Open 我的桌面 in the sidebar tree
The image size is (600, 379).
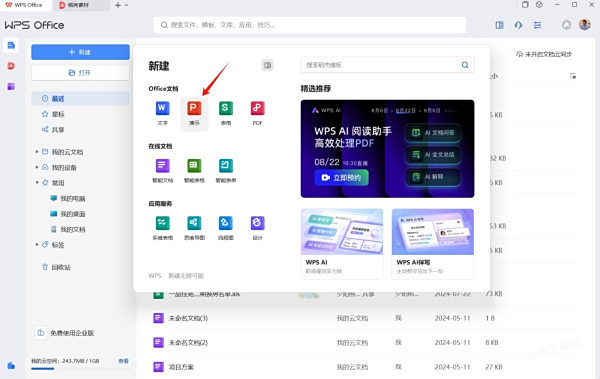pyautogui.click(x=68, y=214)
